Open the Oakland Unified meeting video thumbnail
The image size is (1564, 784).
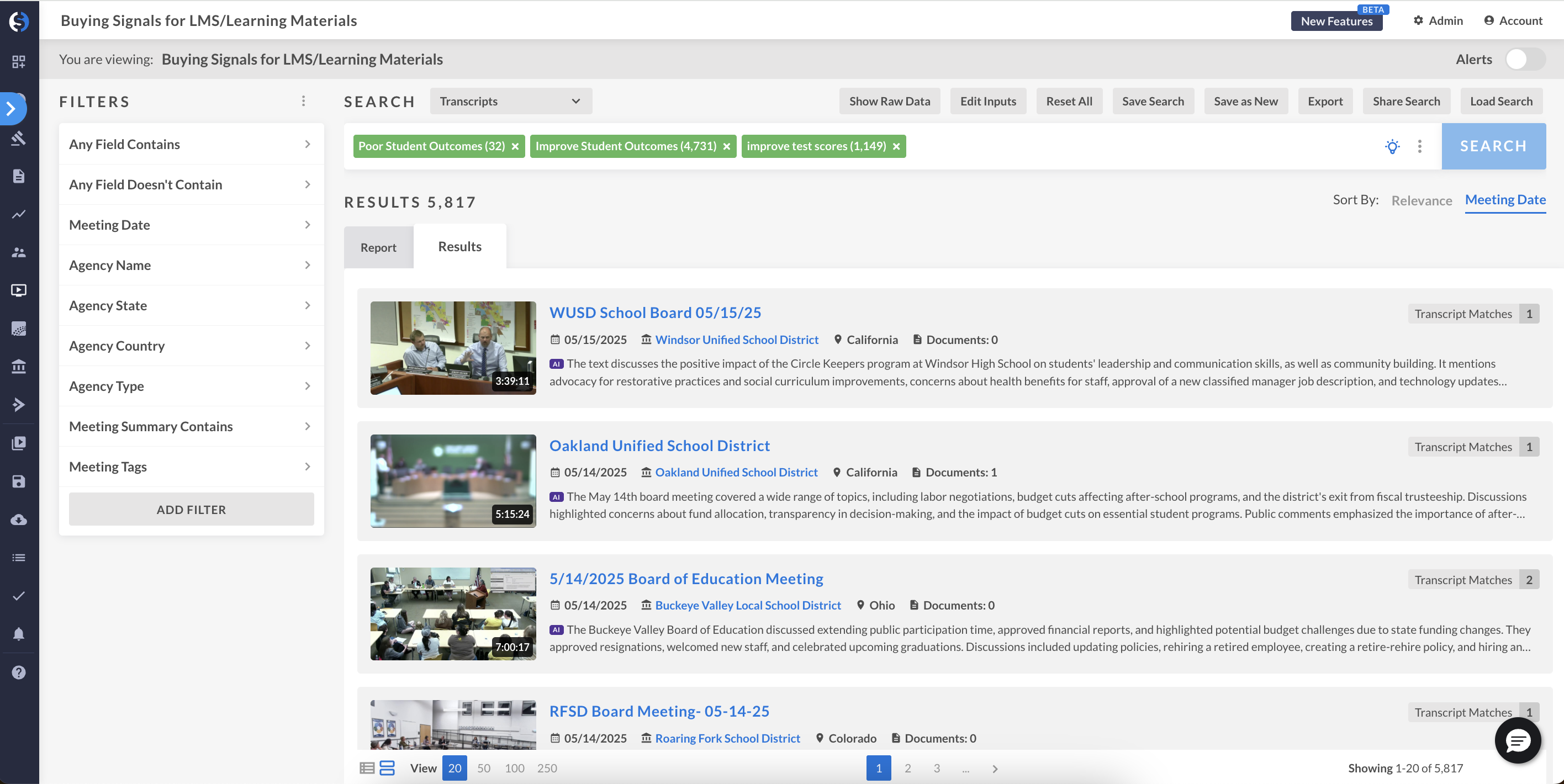point(453,480)
